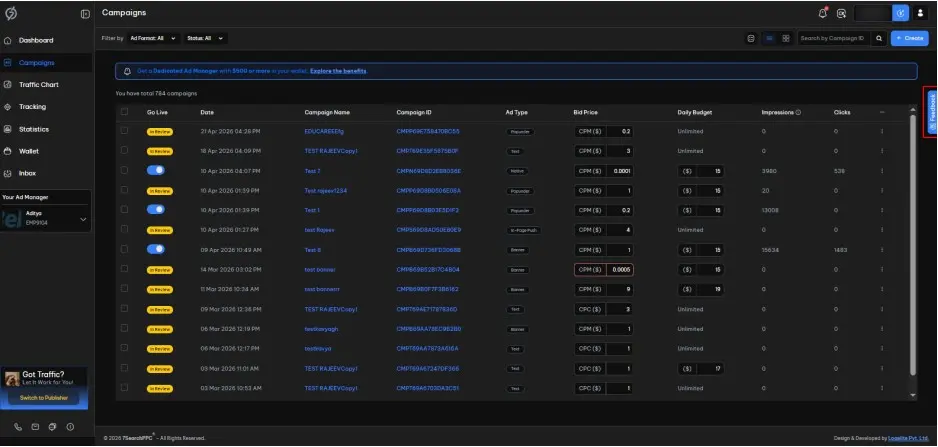This screenshot has height=447, width=938.
Task: Open the table header three-dot column menu
Action: click(x=882, y=112)
